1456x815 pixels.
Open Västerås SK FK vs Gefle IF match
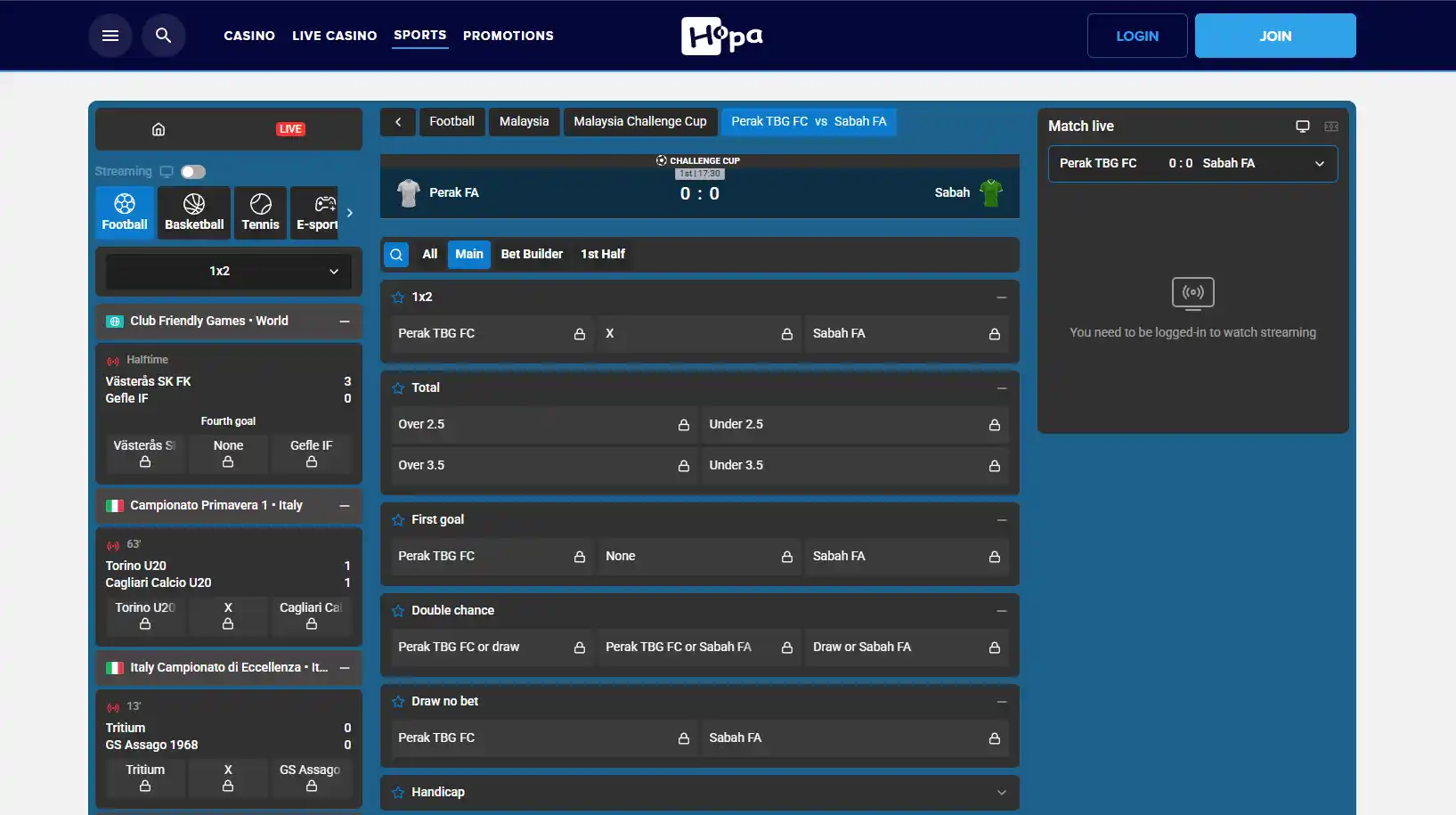tap(229, 390)
